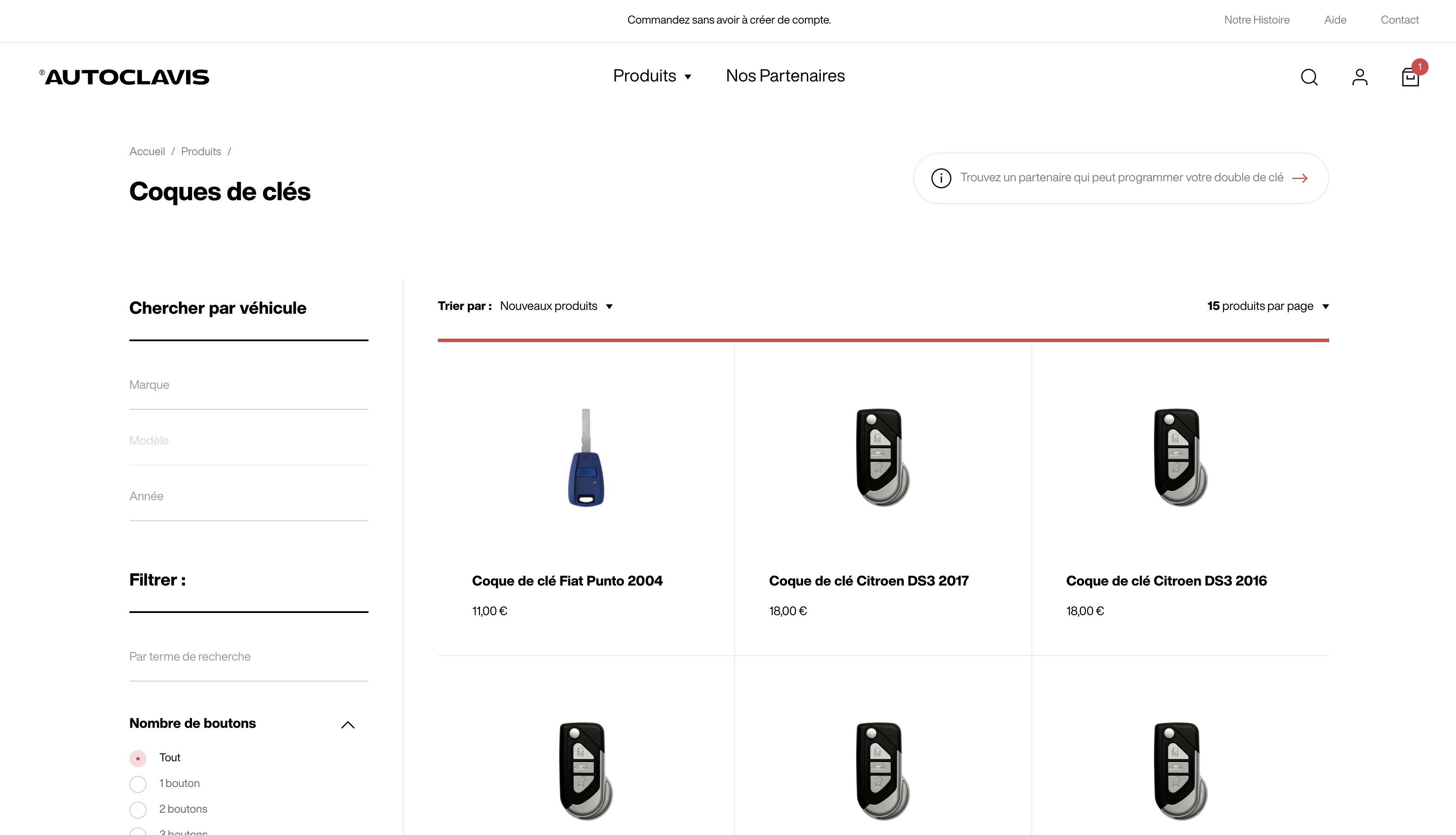
Task: Open the shopping cart icon
Action: pos(1410,77)
